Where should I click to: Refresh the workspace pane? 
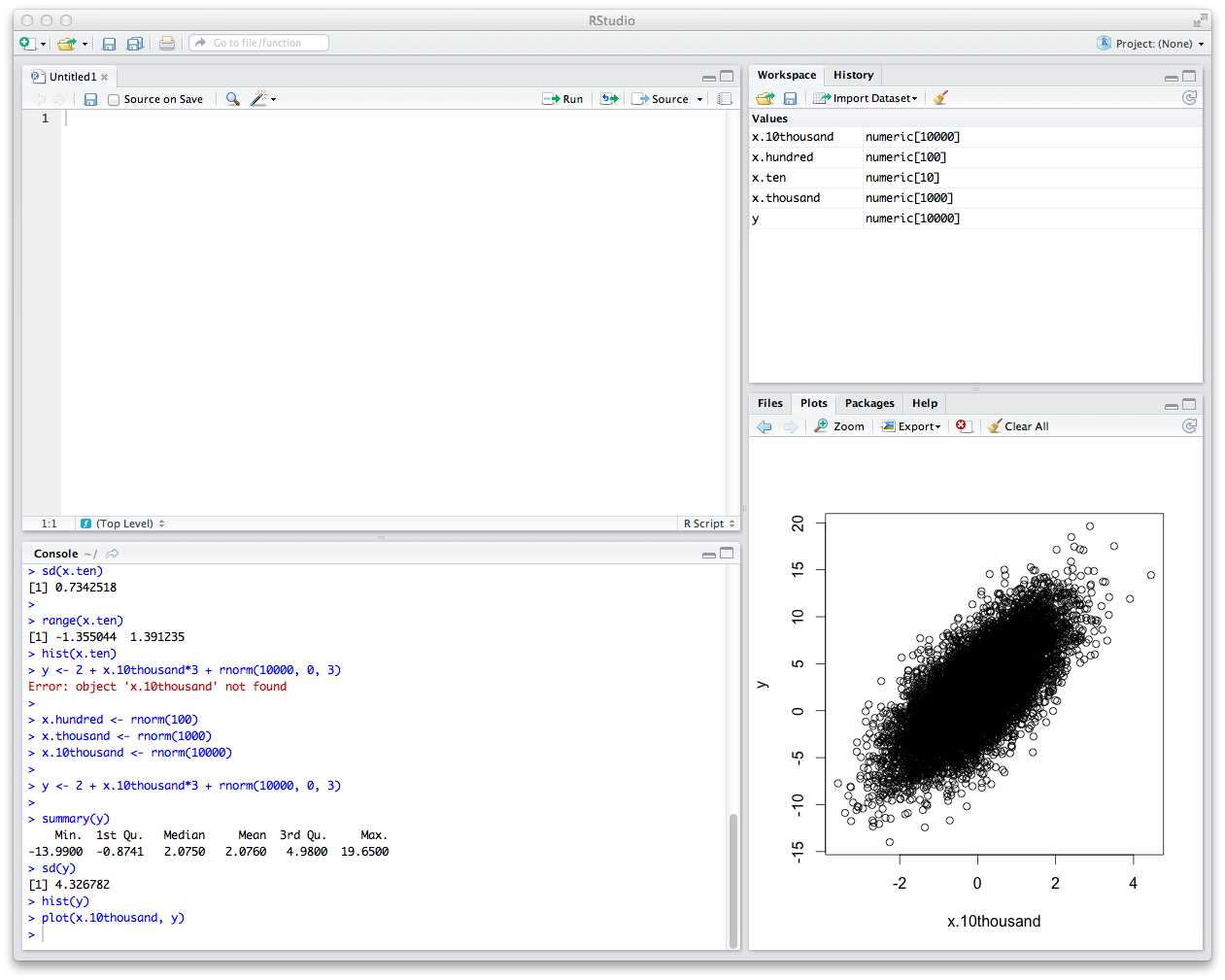click(x=1189, y=98)
